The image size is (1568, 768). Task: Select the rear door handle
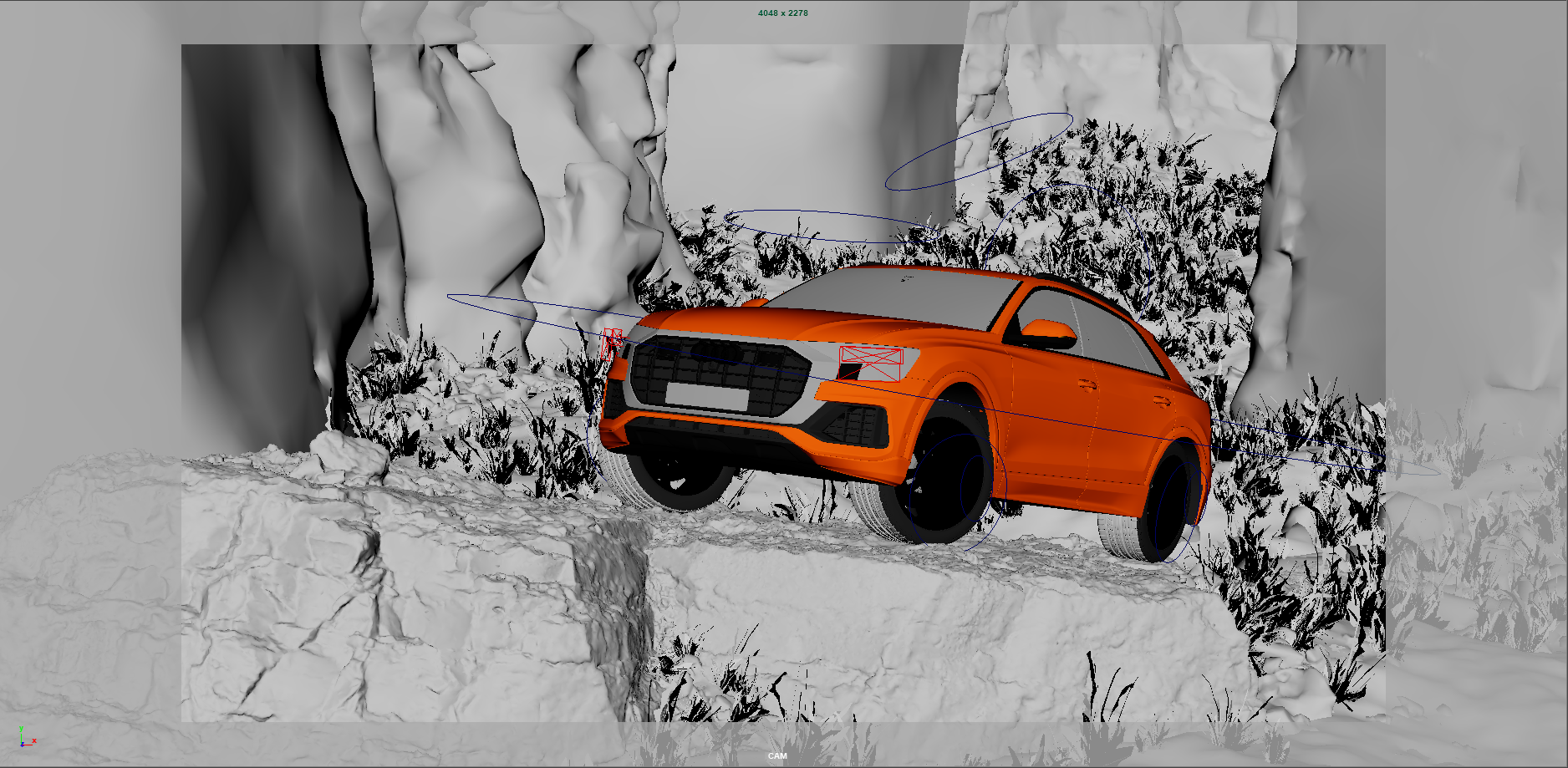1161,400
